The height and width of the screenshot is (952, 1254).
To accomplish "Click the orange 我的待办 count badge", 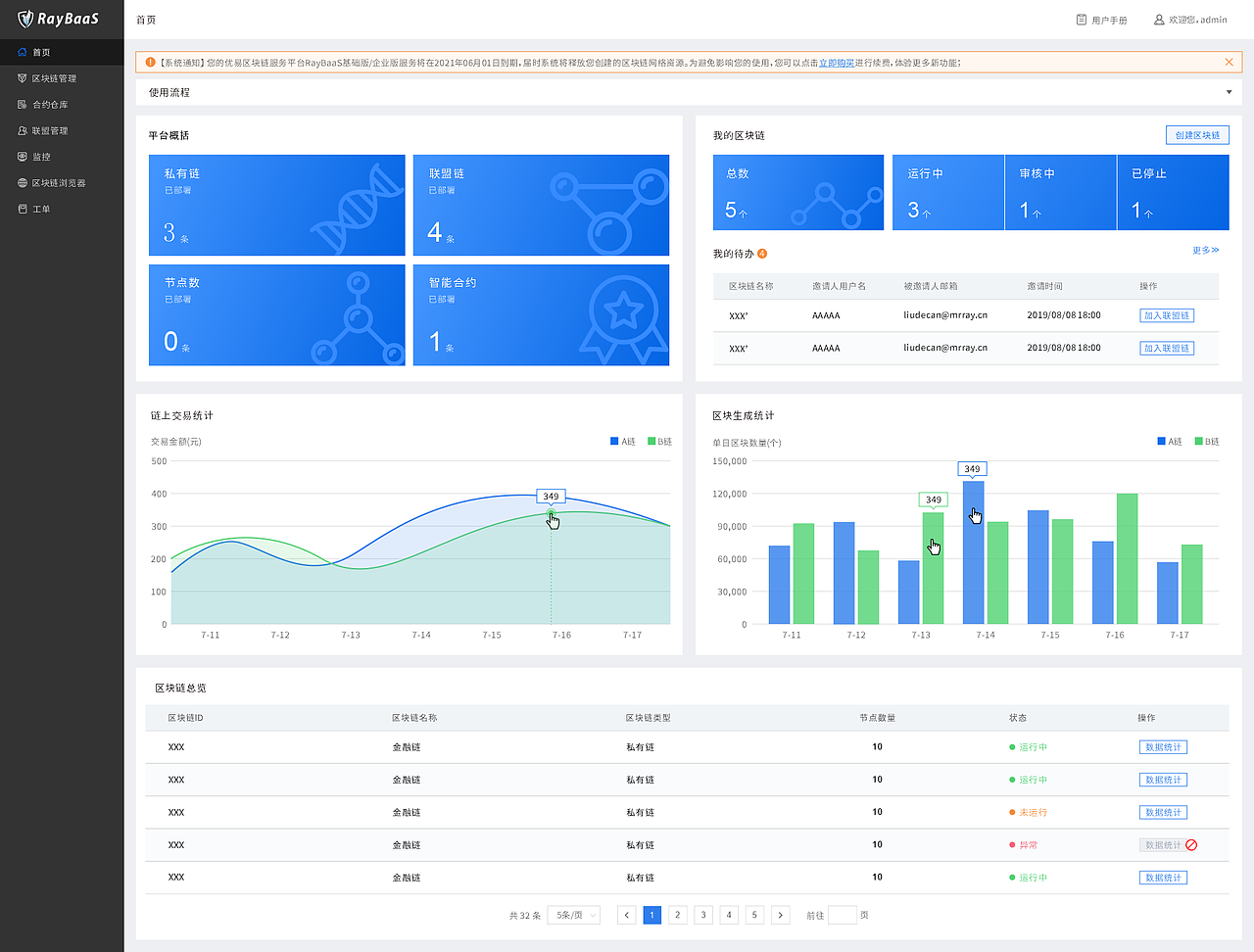I will pos(762,254).
